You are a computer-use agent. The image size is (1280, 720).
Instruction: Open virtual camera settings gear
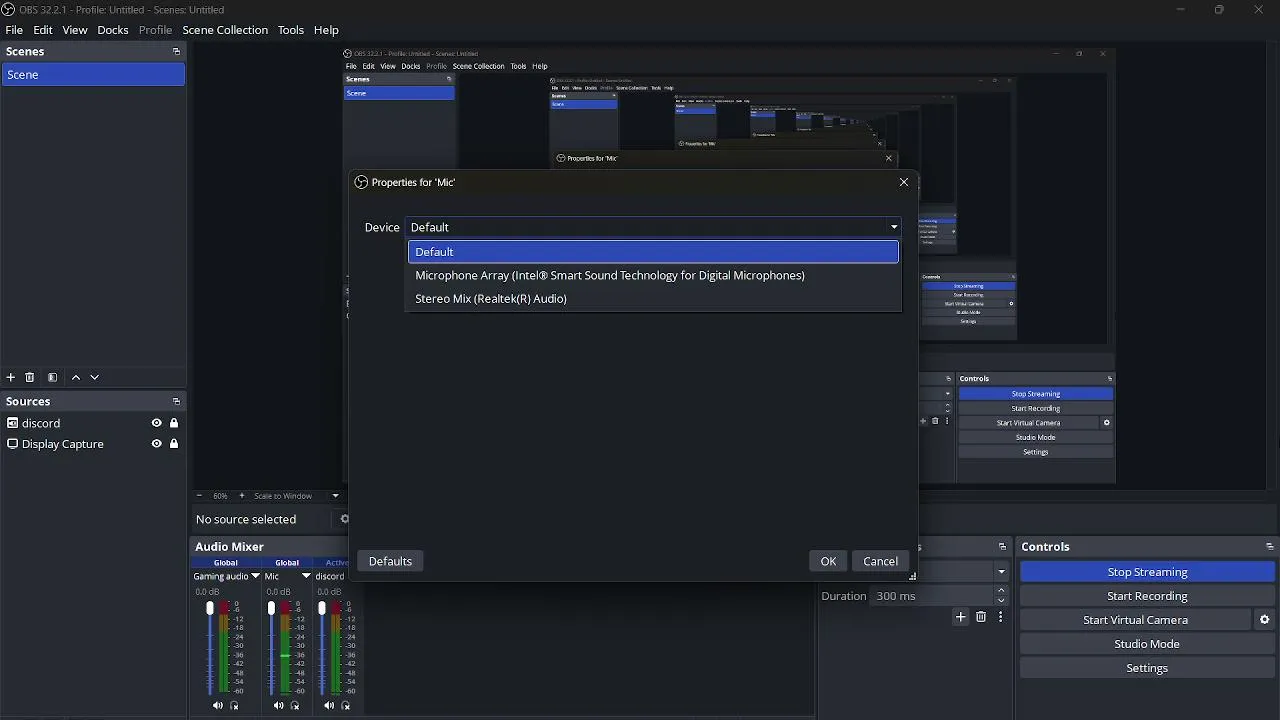[1264, 620]
